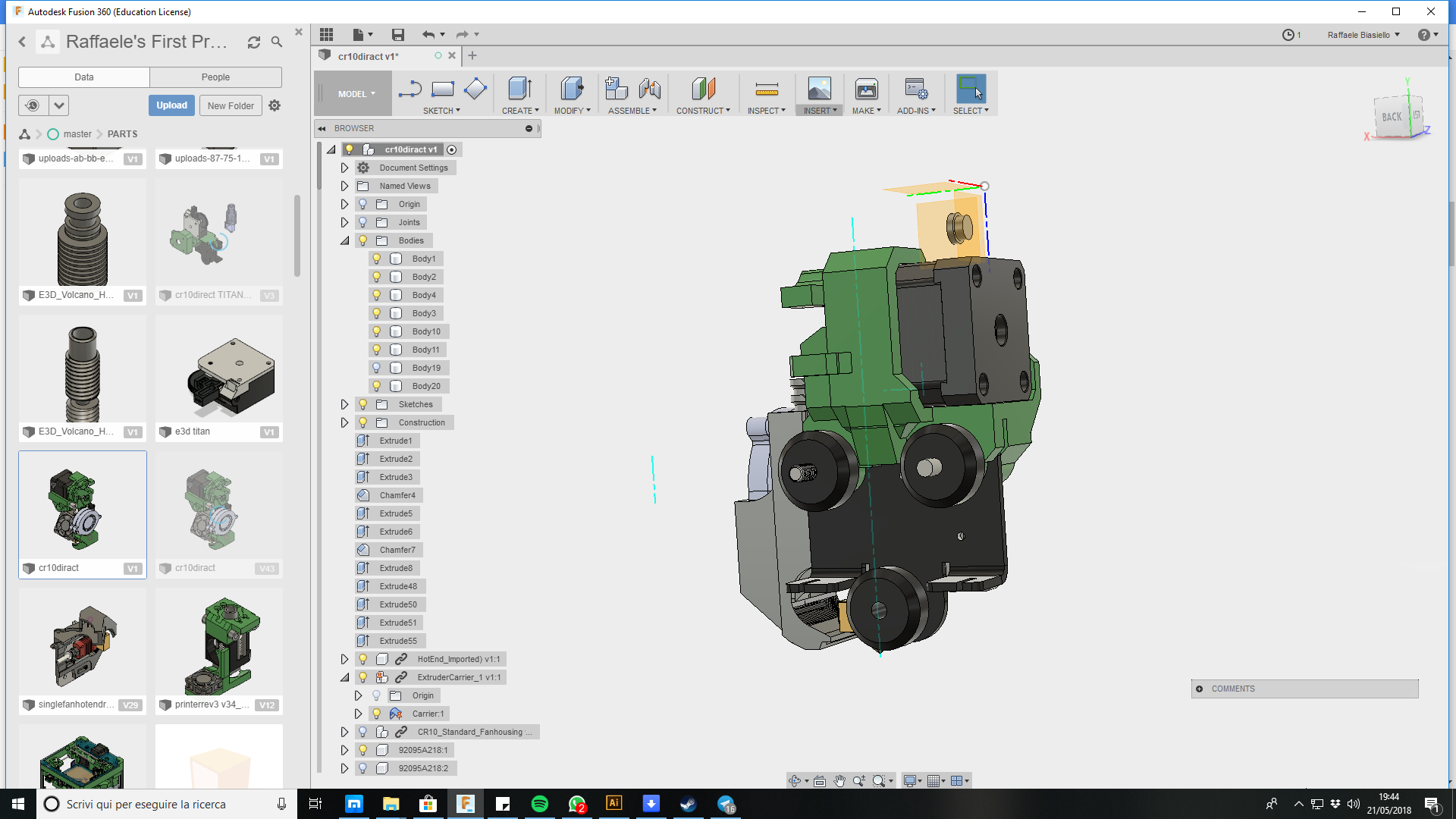This screenshot has width=1456, height=819.
Task: Select the Create Sketch tool icon
Action: (409, 89)
